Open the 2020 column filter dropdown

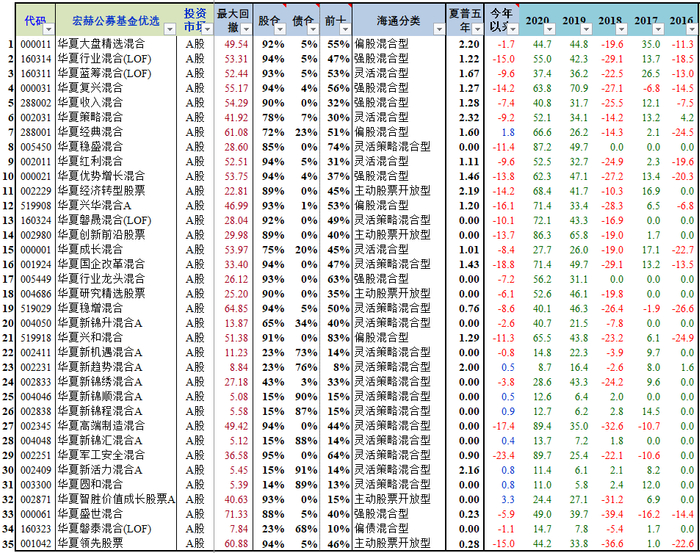550,29
